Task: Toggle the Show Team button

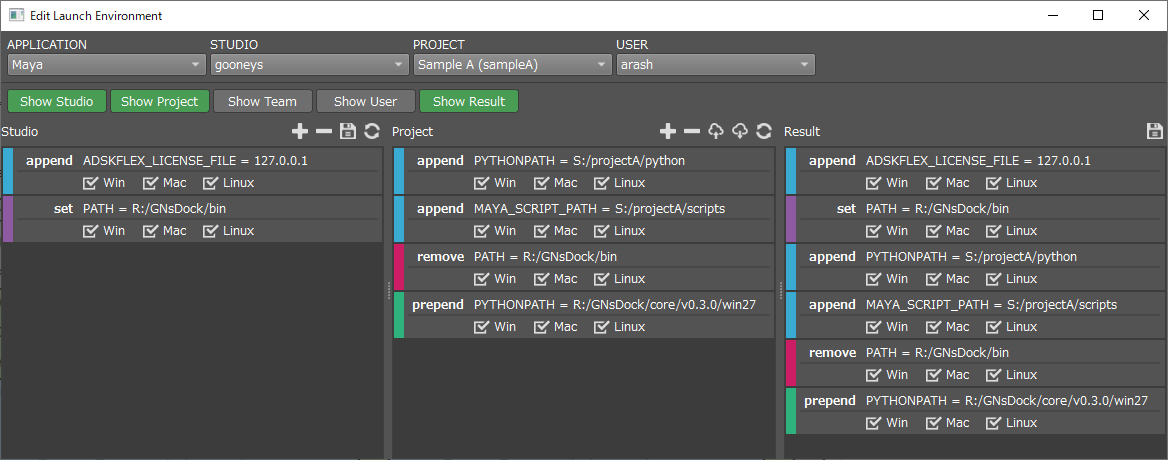Action: click(x=262, y=101)
